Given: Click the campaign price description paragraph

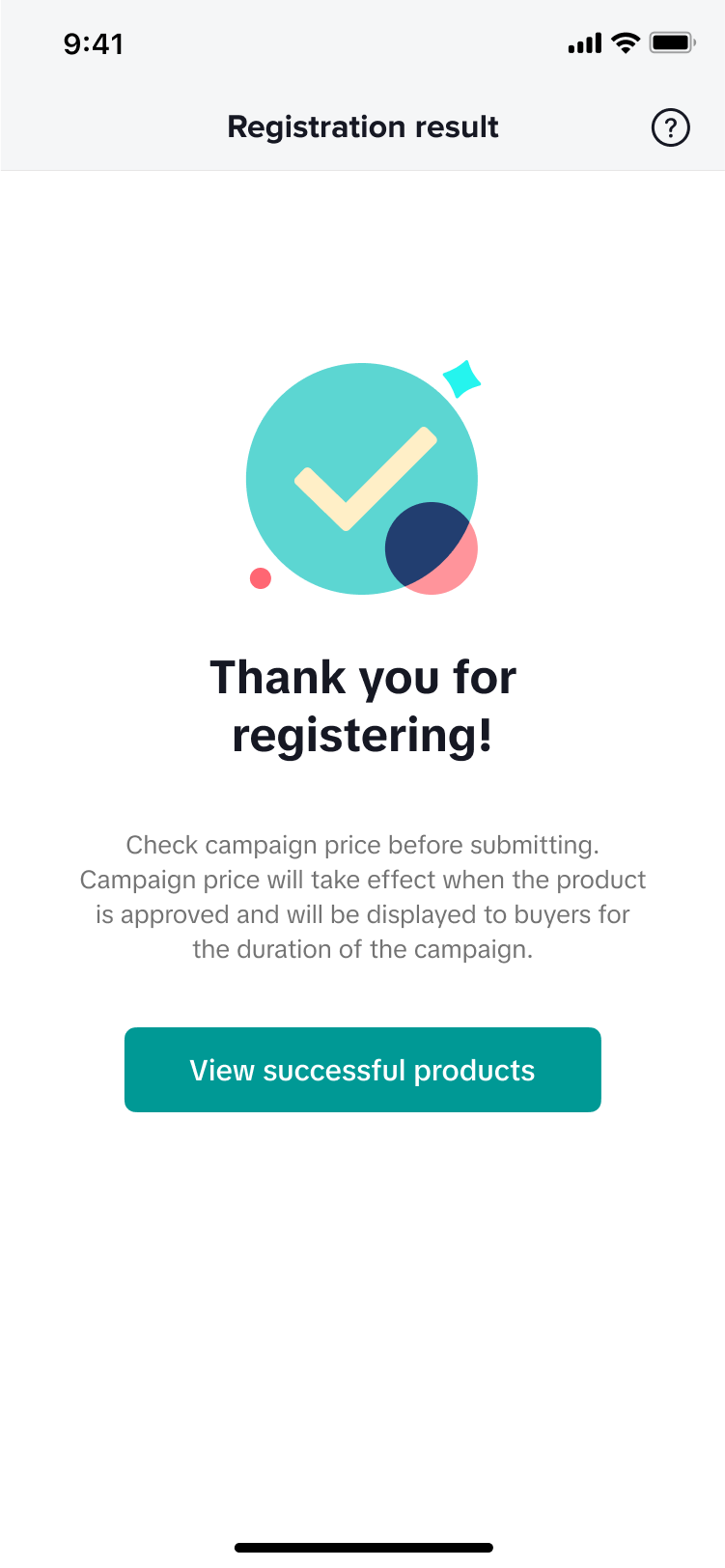Looking at the screenshot, I should (x=362, y=897).
